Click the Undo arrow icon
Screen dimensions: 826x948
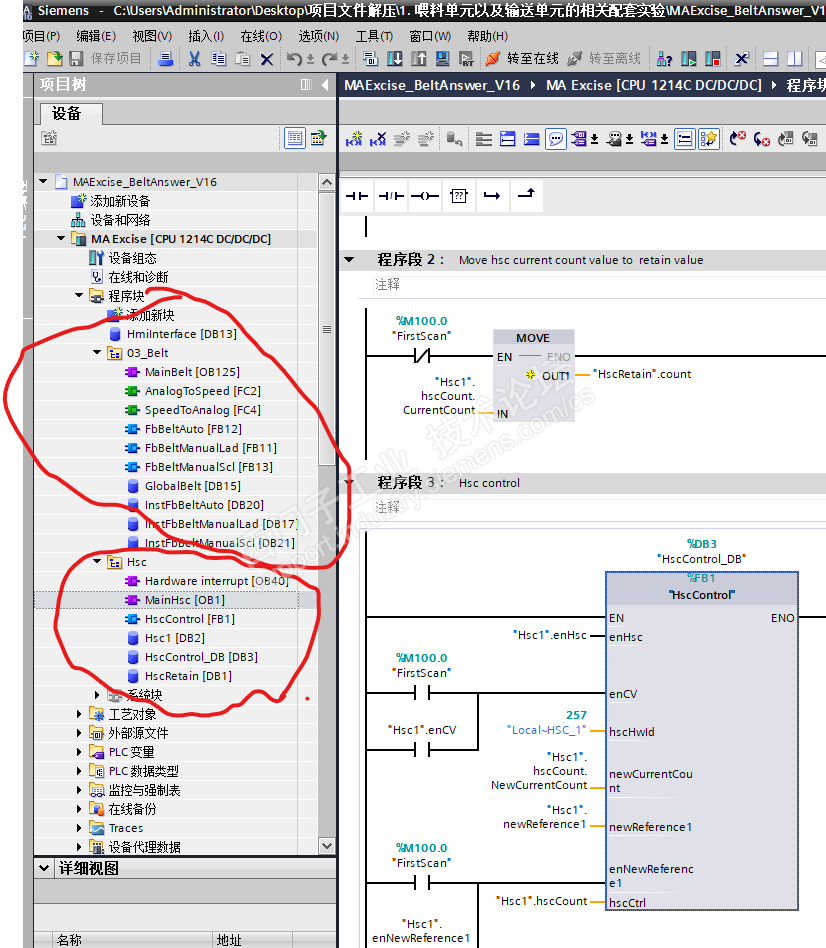click(x=294, y=59)
